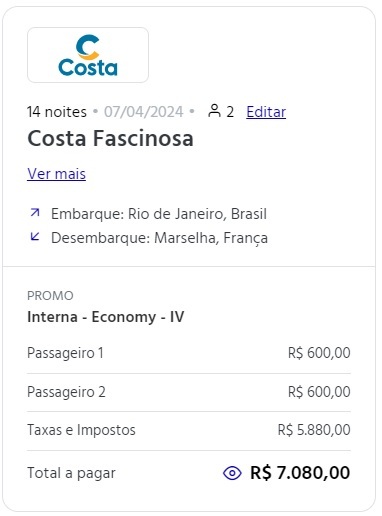Open the Editar link
Viewport: 382px width, 516px height.
(266, 112)
